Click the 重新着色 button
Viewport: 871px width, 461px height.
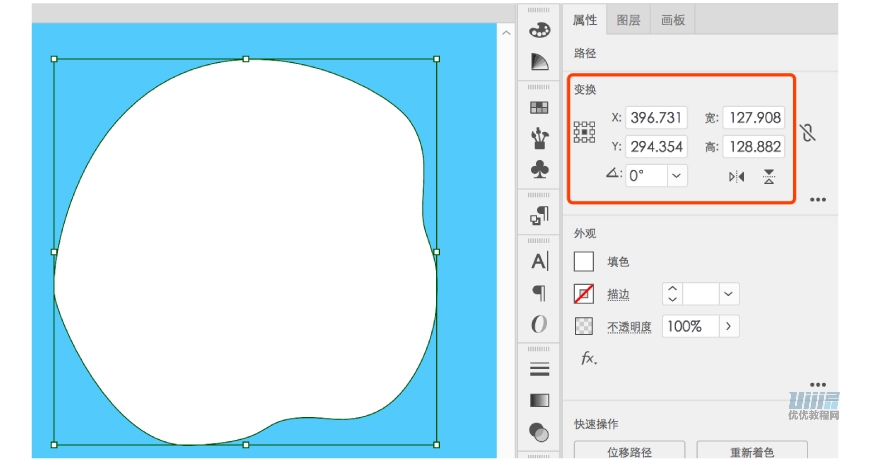click(752, 450)
